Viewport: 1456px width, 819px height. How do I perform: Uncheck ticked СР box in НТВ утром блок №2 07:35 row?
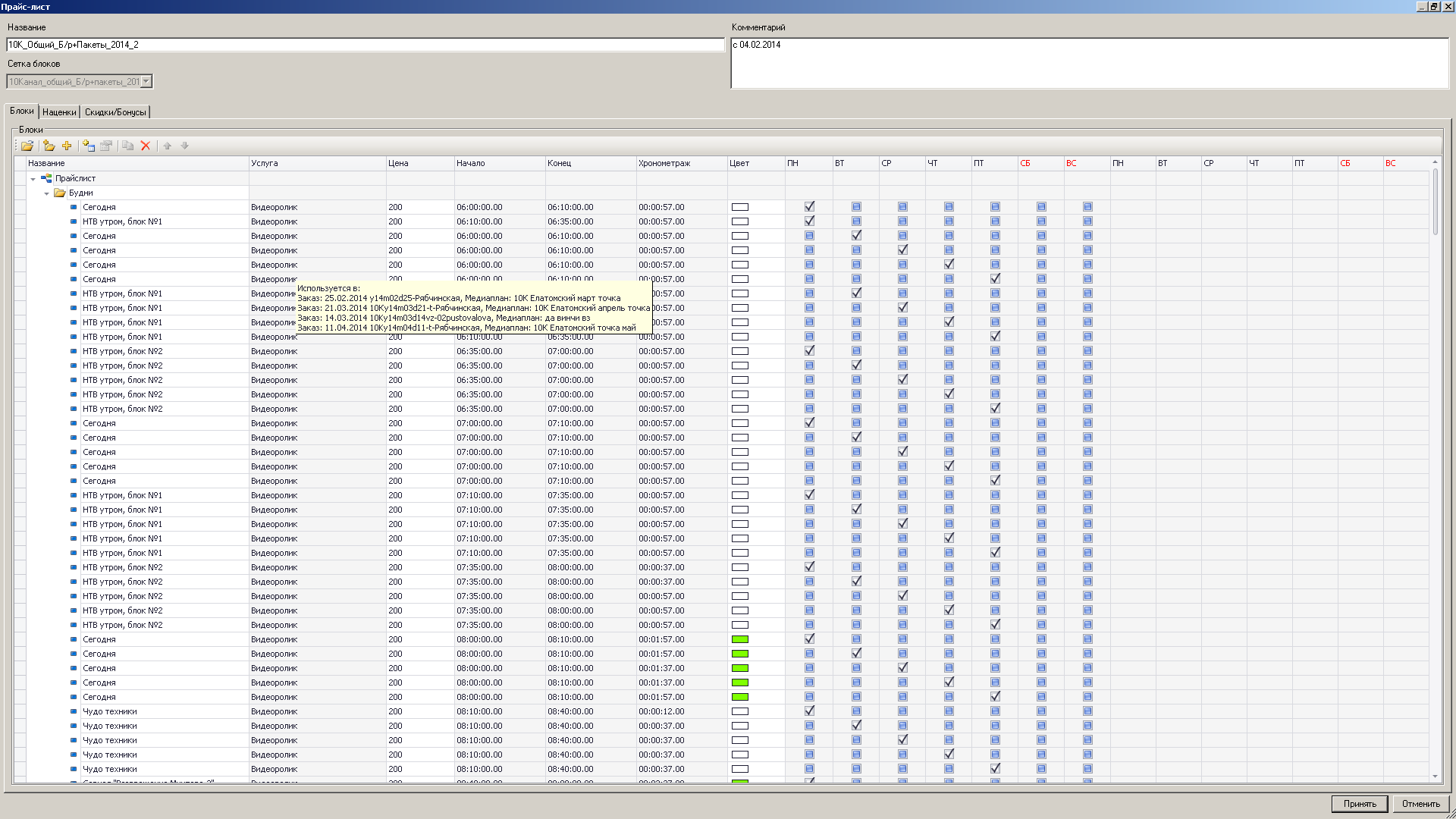(902, 596)
